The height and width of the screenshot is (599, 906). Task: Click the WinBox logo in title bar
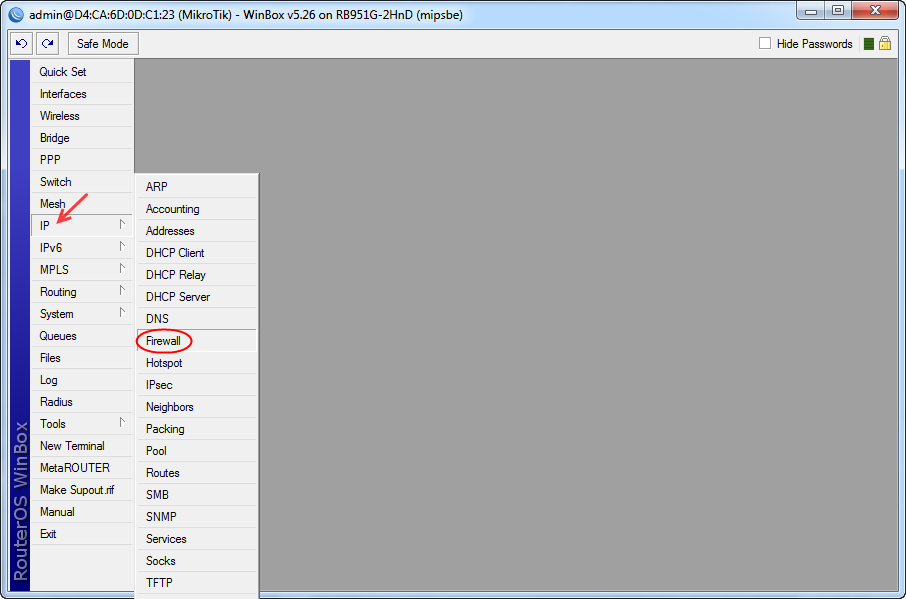click(x=16, y=14)
